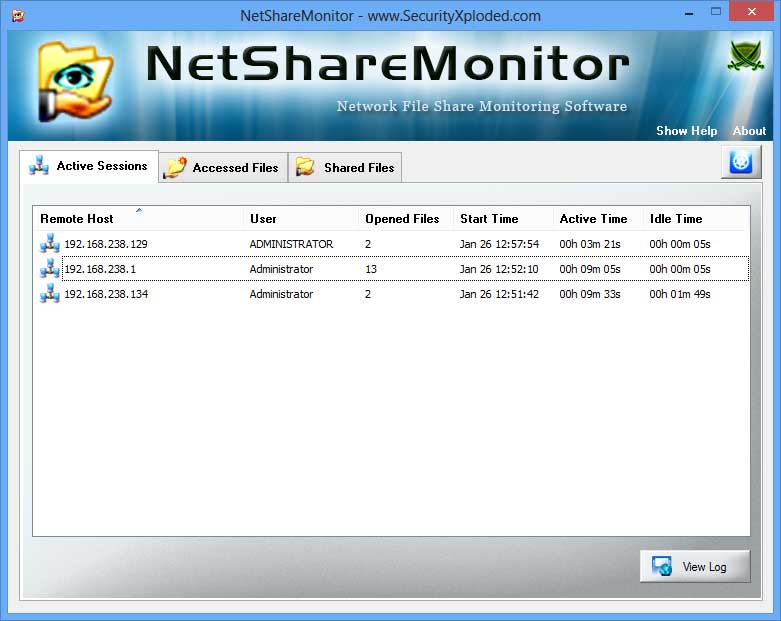Click the crossed swords shield emblem
This screenshot has height=621, width=781.
[x=745, y=57]
